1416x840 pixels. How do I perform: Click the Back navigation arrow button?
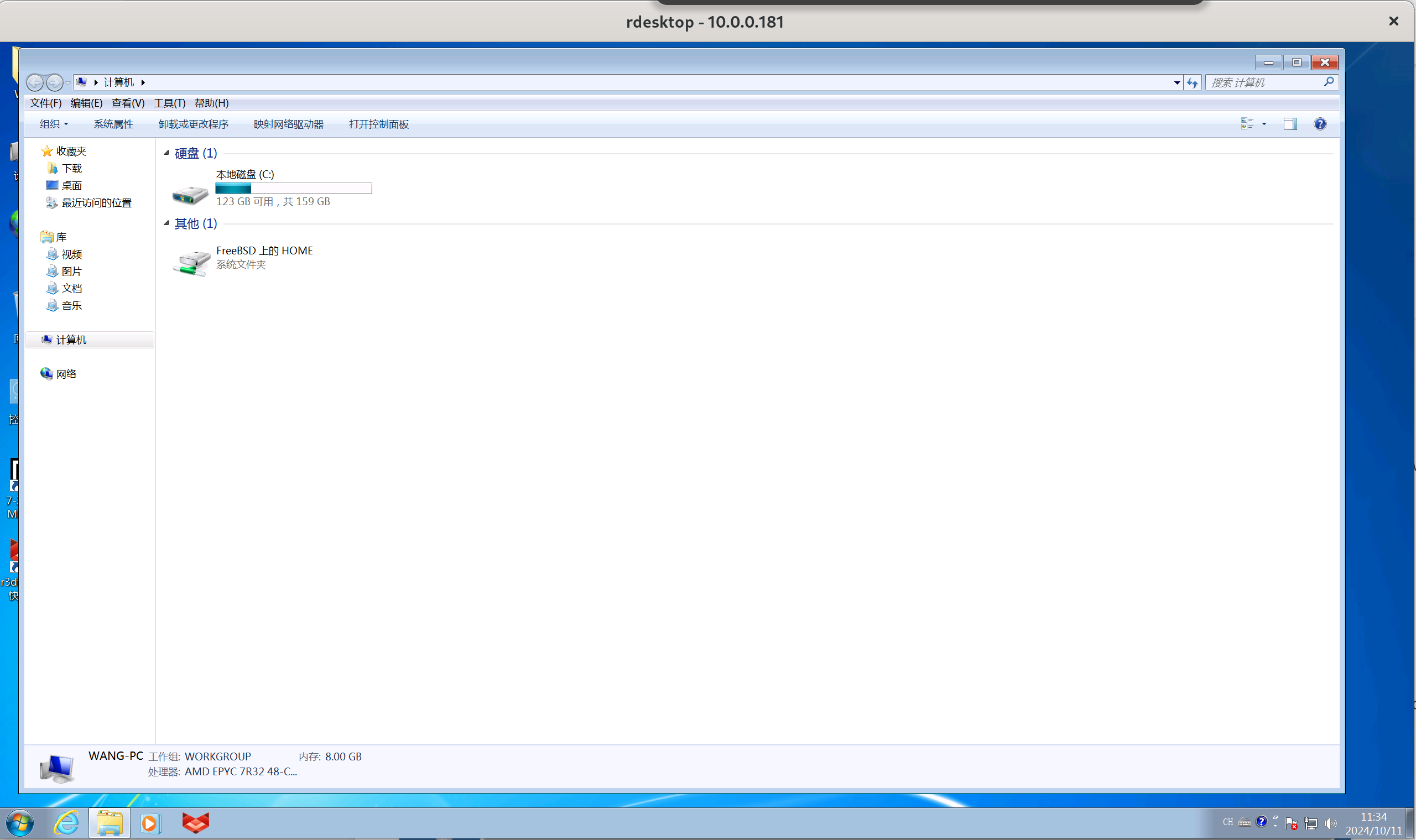pyautogui.click(x=34, y=82)
